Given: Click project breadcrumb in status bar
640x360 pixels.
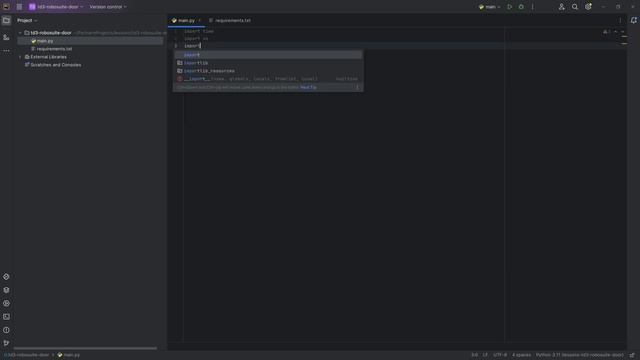Looking at the screenshot, I should (x=27, y=355).
